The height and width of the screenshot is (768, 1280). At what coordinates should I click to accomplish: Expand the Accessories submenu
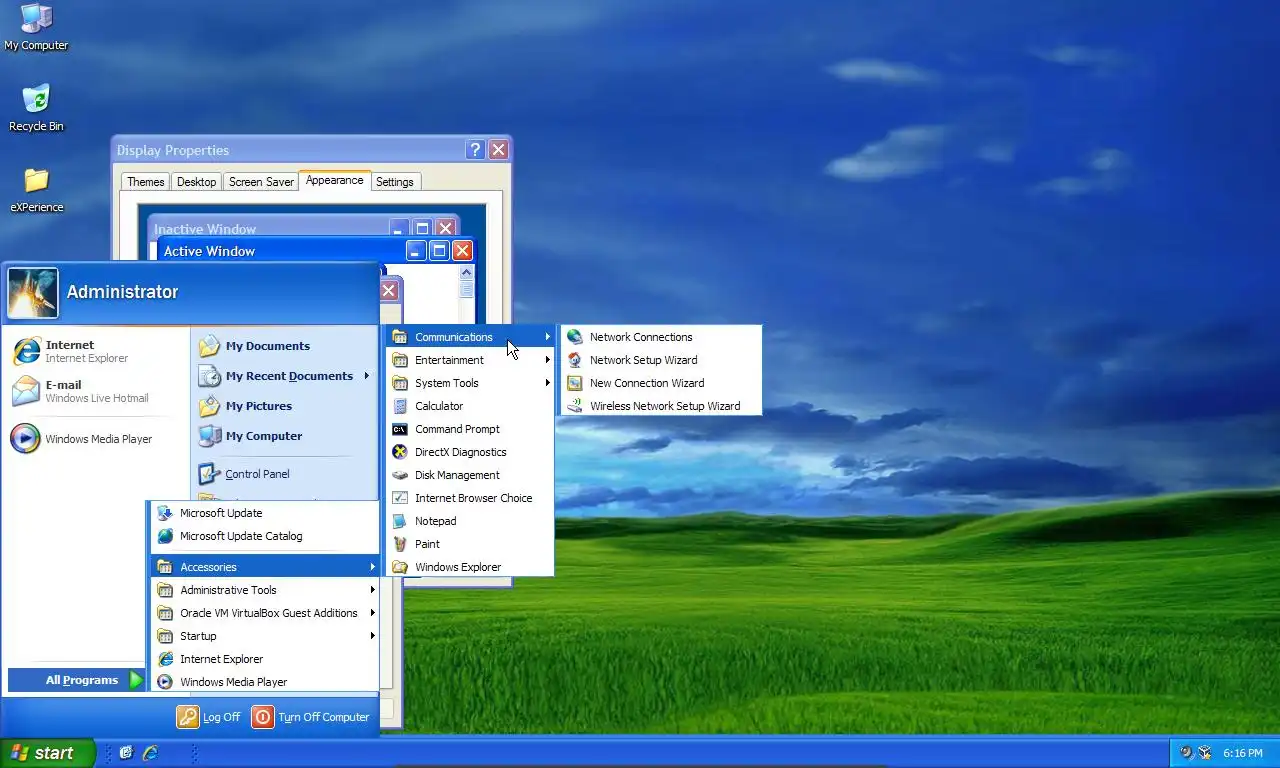(265, 567)
